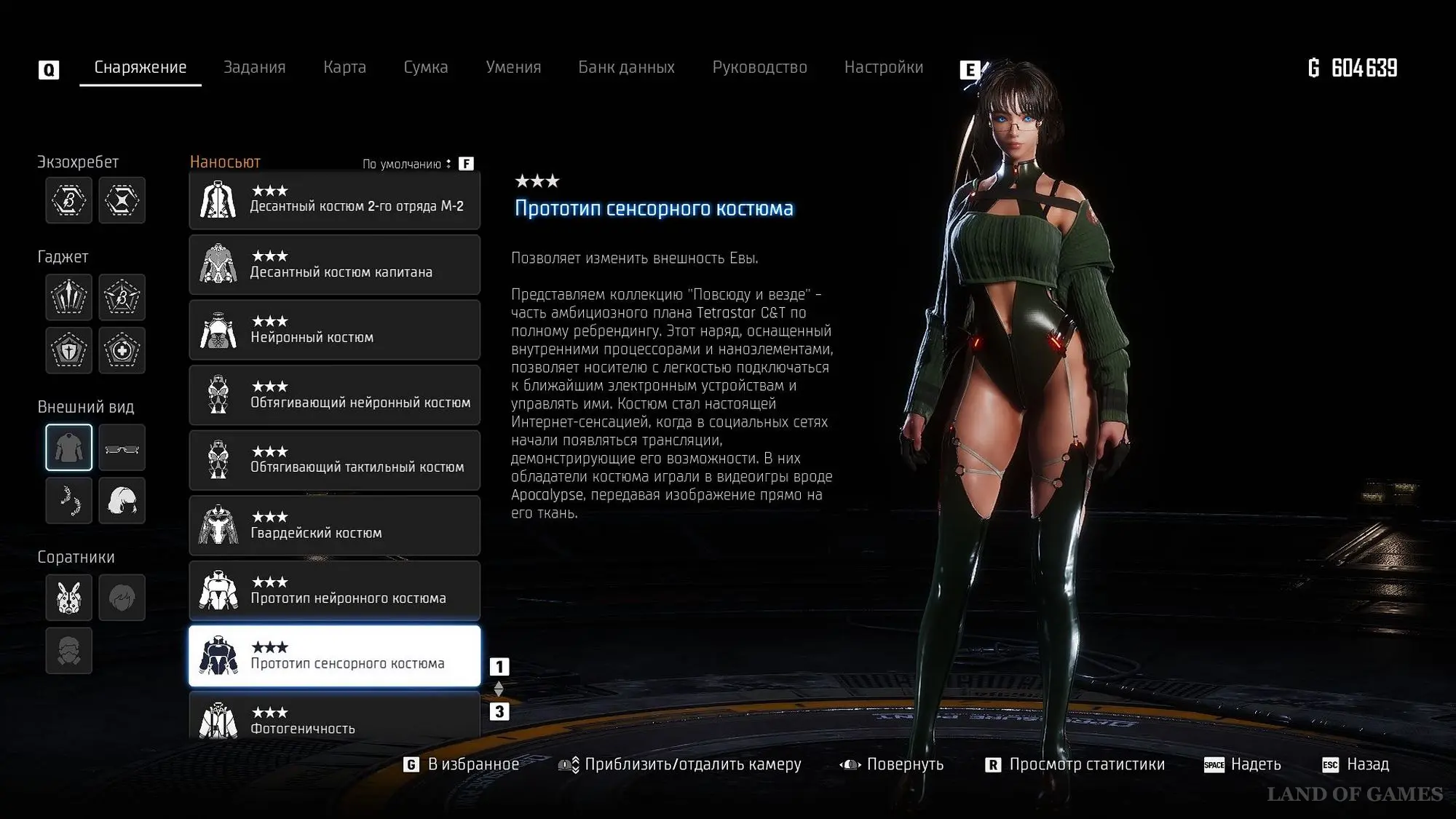Choose the rabbit drone companion slot

click(69, 598)
